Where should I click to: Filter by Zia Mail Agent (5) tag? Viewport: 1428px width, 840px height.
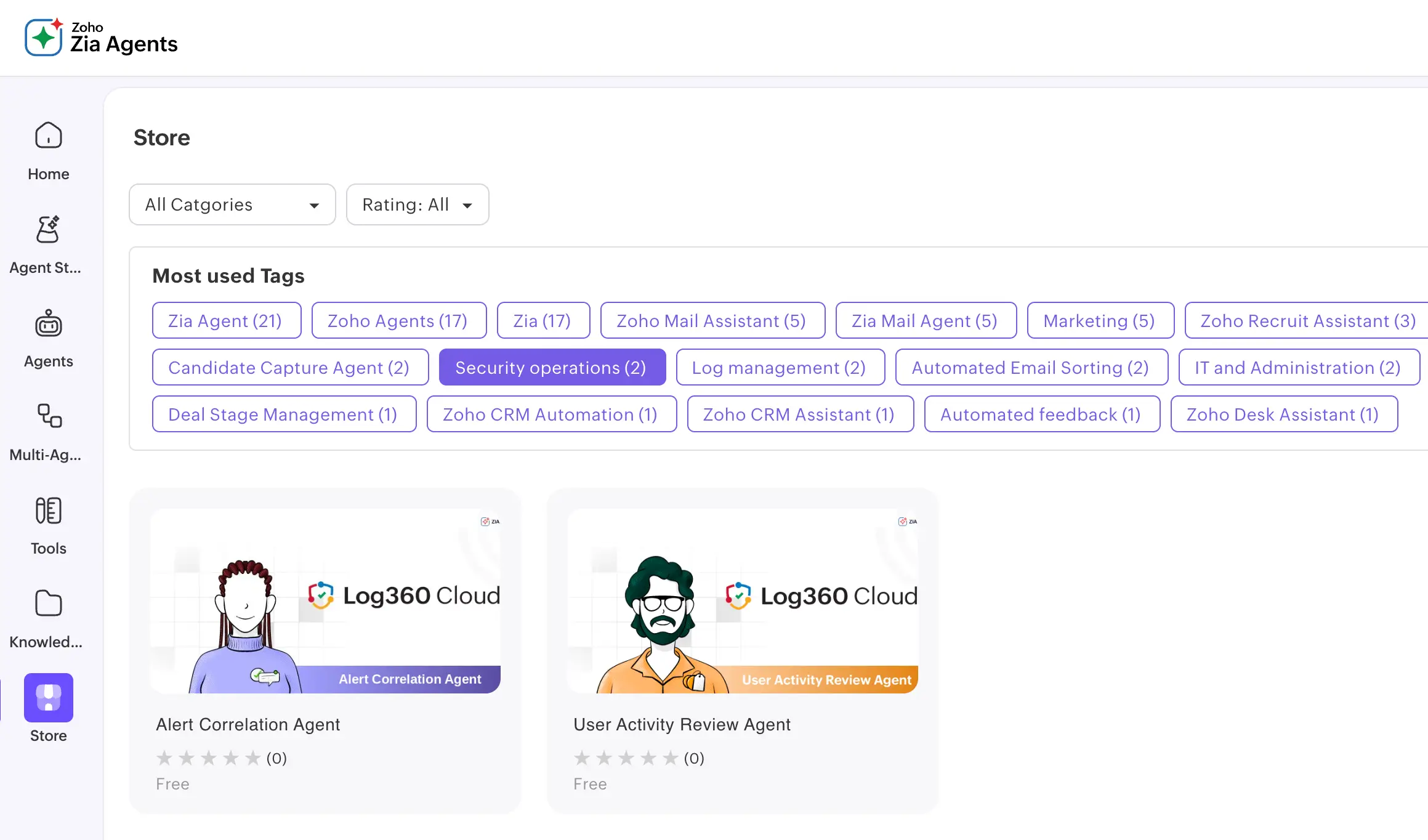click(926, 320)
